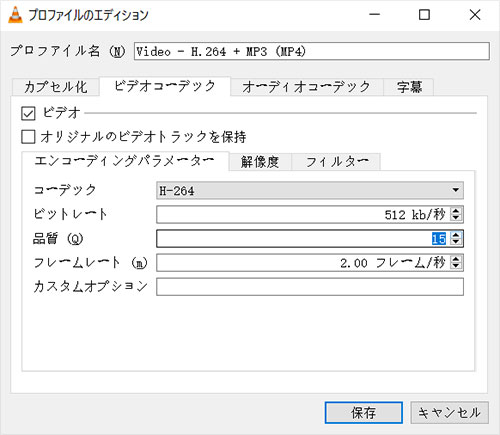Screen dimensions: 500x435
Task: Click the 保存 button
Action: click(364, 413)
